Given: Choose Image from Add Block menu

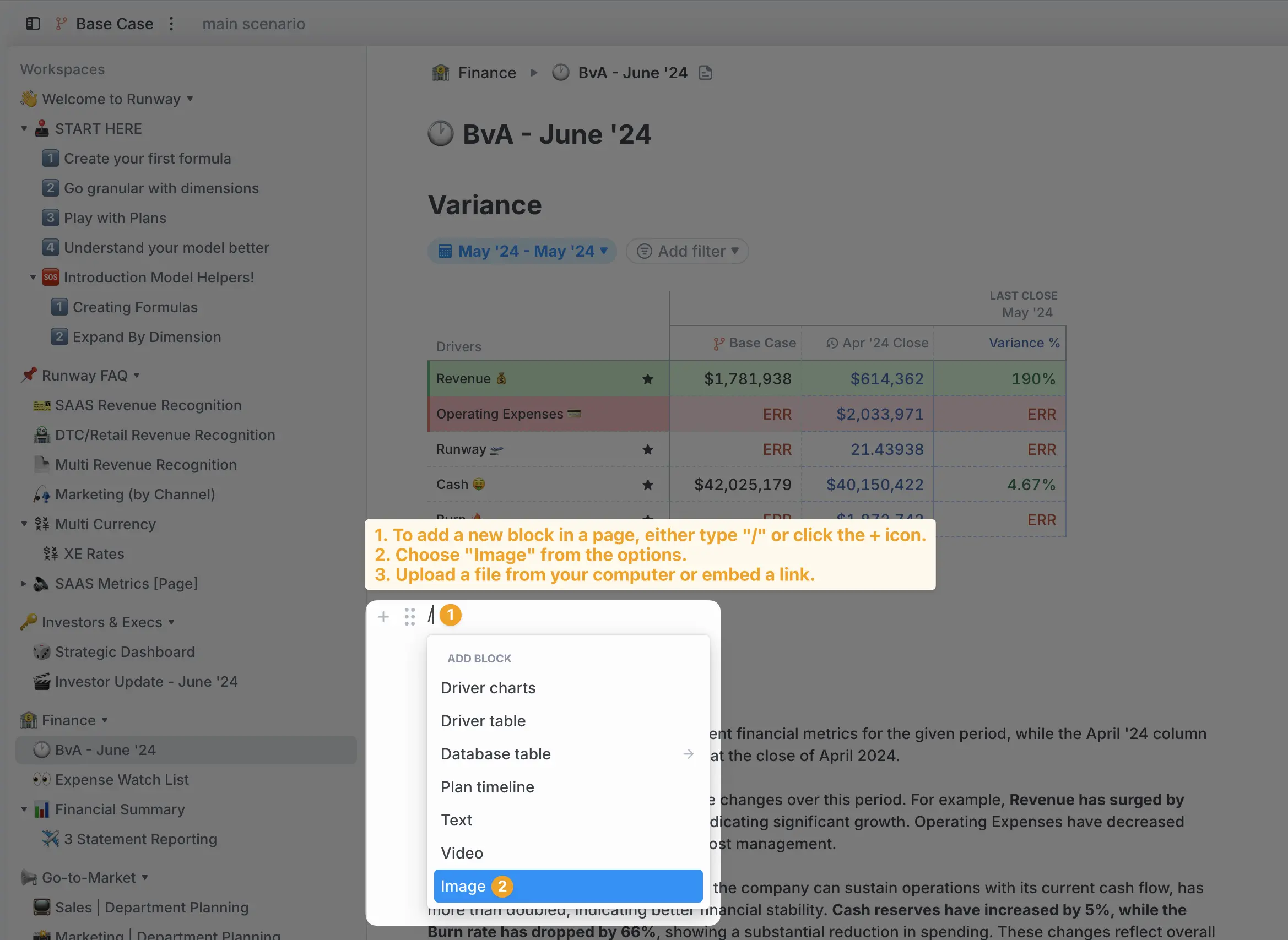Looking at the screenshot, I should click(x=568, y=886).
